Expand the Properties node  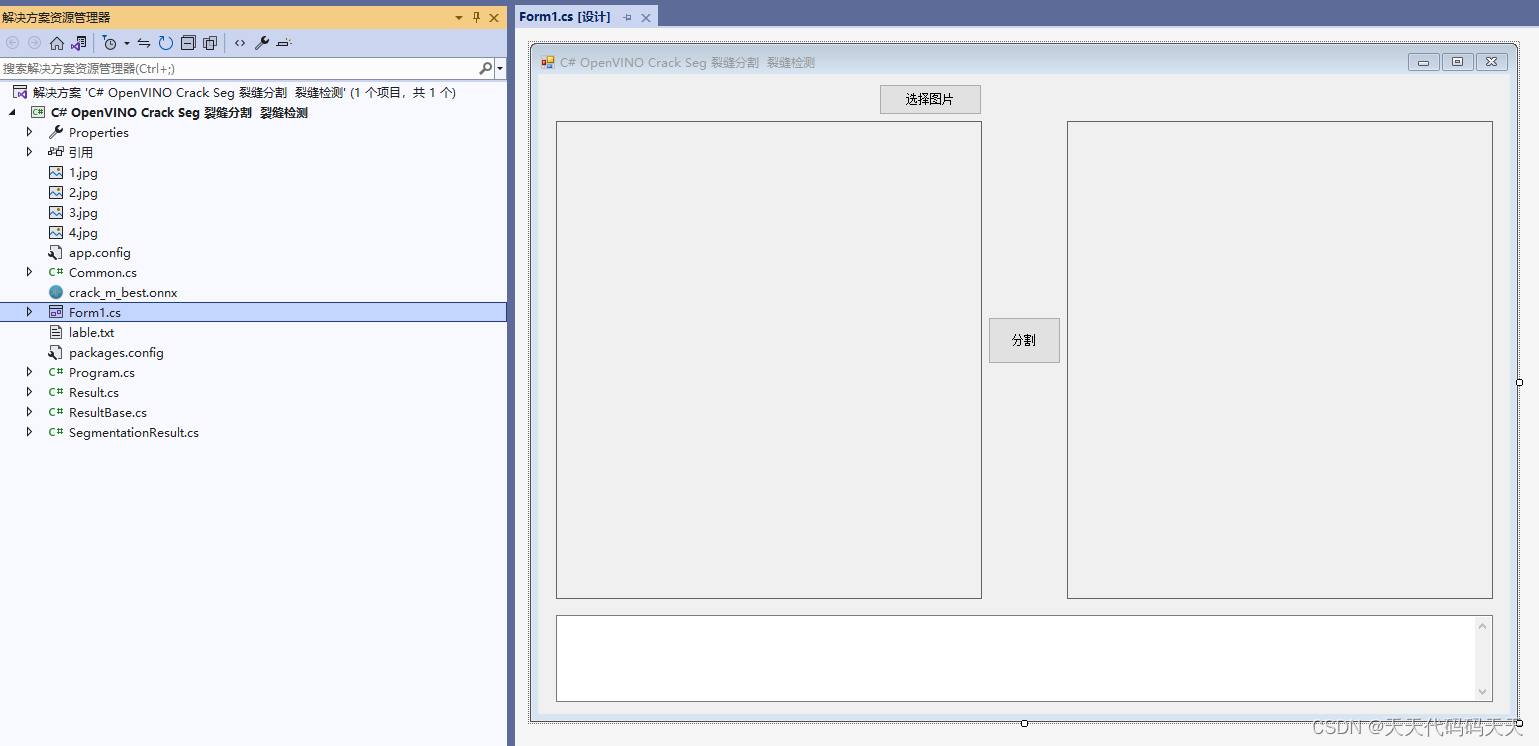(30, 132)
